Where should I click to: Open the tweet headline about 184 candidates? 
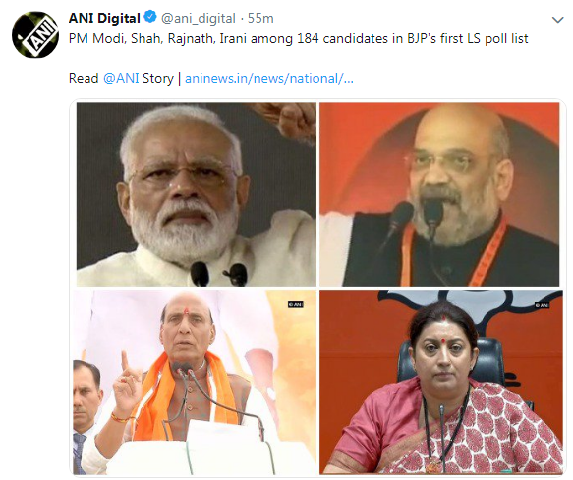pos(299,38)
